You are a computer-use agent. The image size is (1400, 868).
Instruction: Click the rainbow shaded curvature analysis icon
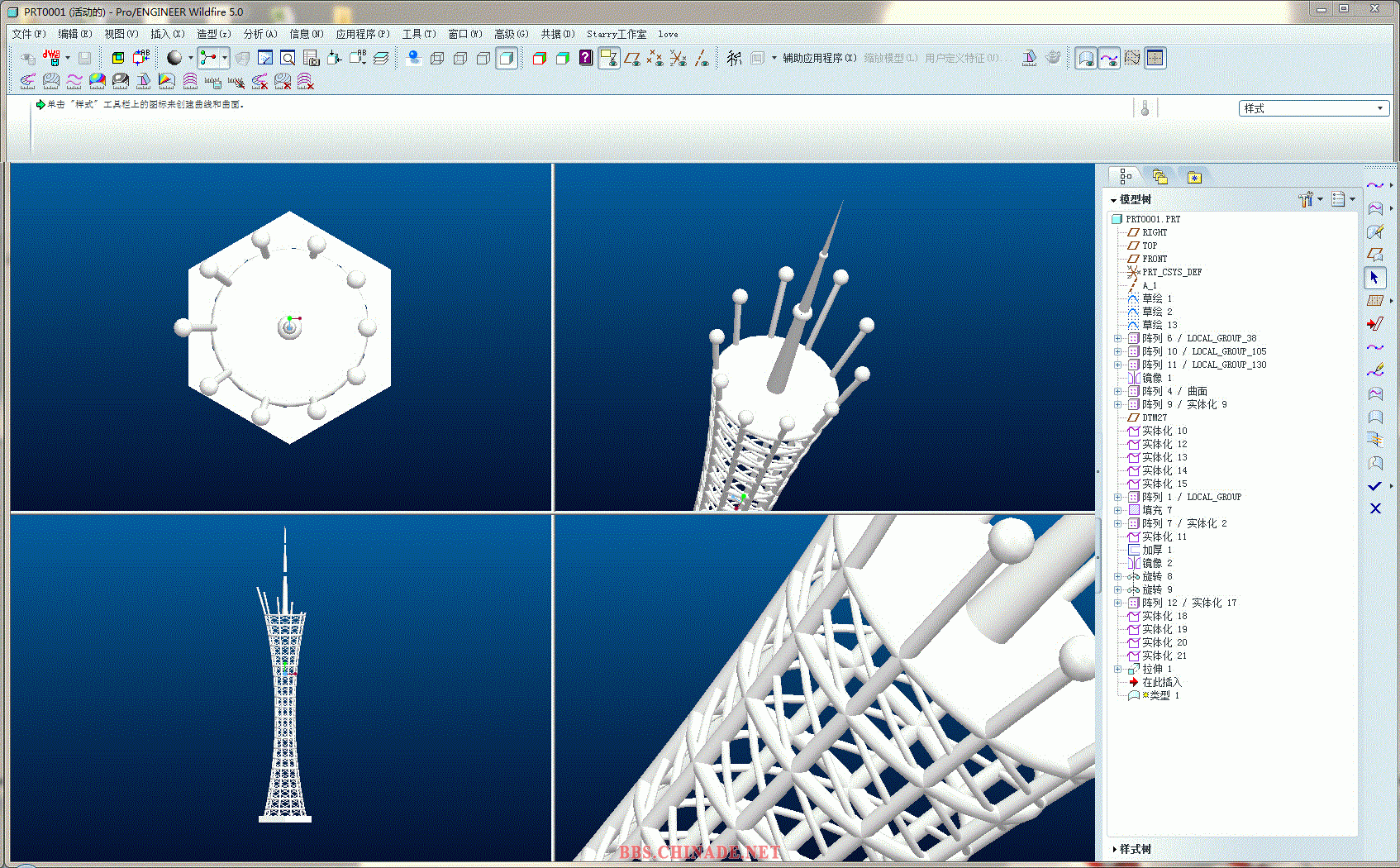click(98, 81)
